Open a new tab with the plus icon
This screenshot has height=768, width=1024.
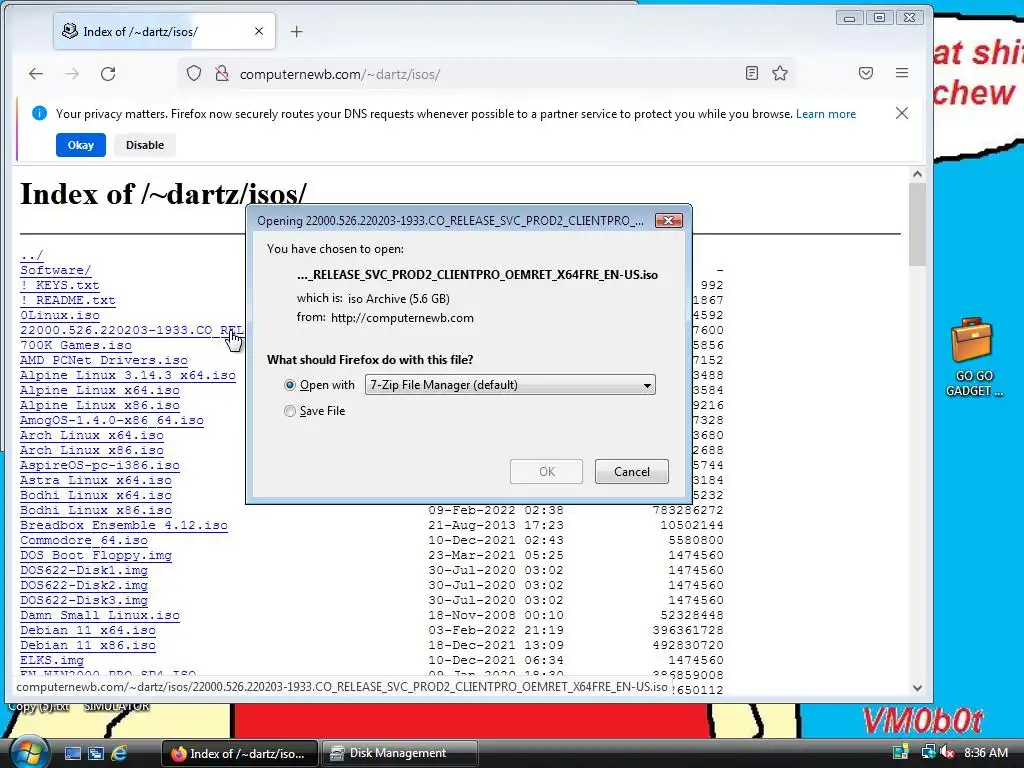pos(296,31)
